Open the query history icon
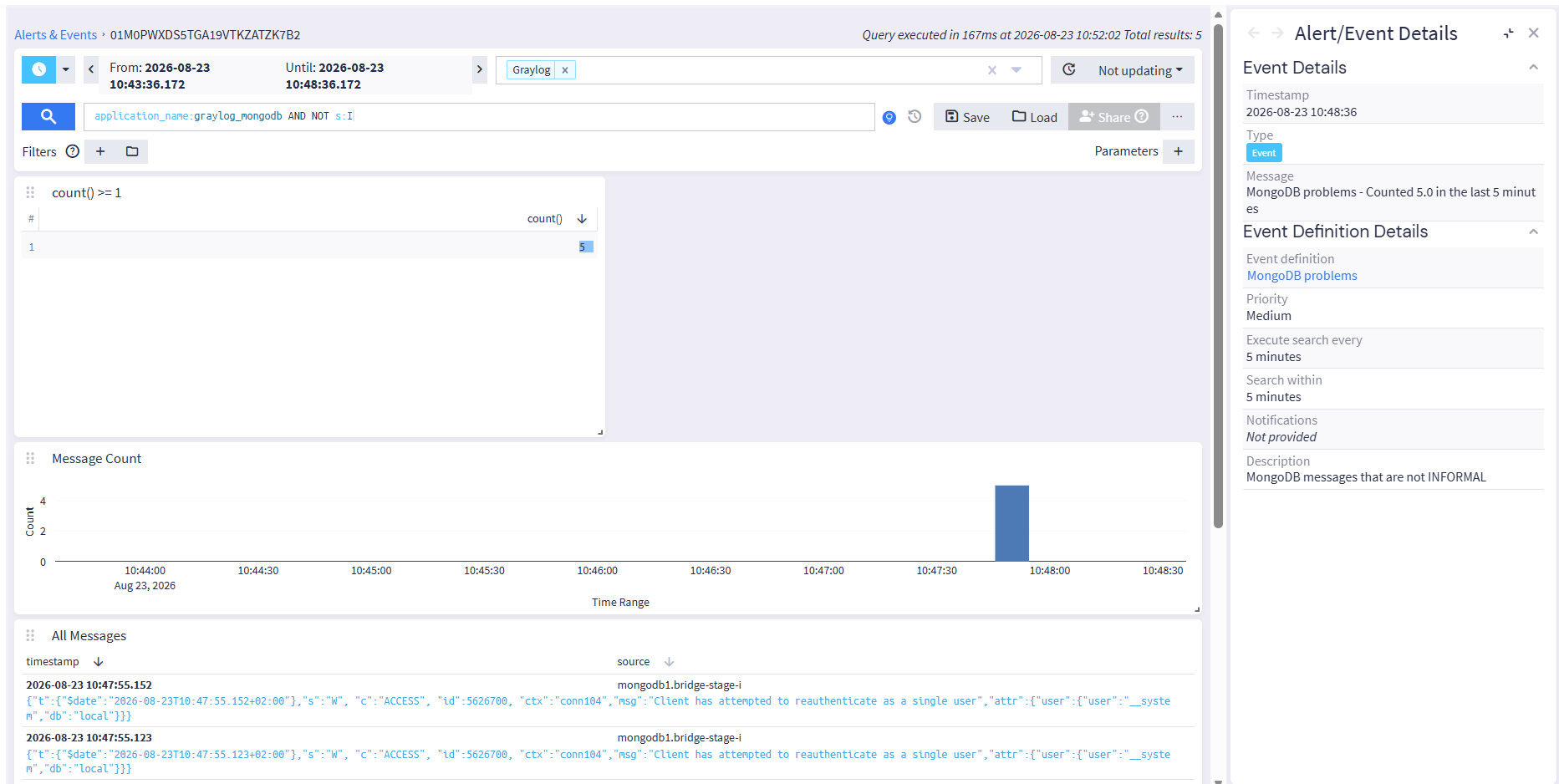This screenshot has width=1559, height=784. [915, 117]
